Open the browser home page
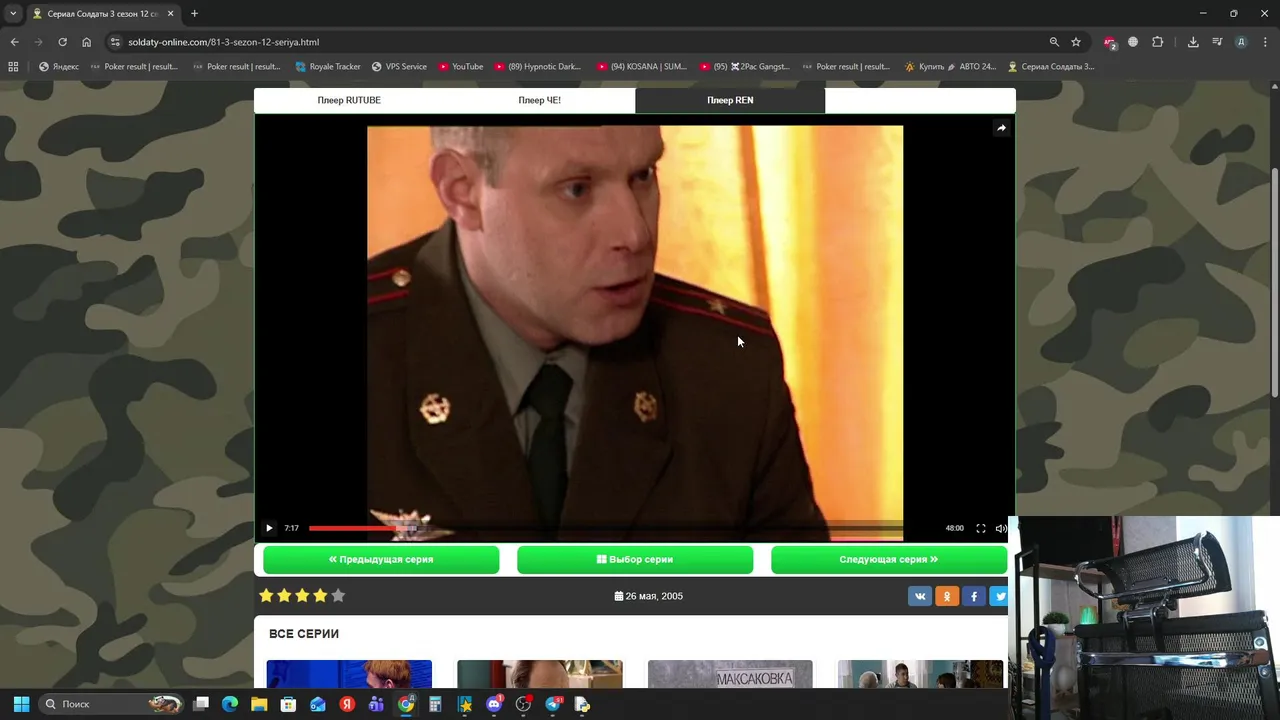The width and height of the screenshot is (1280, 720). click(x=86, y=42)
